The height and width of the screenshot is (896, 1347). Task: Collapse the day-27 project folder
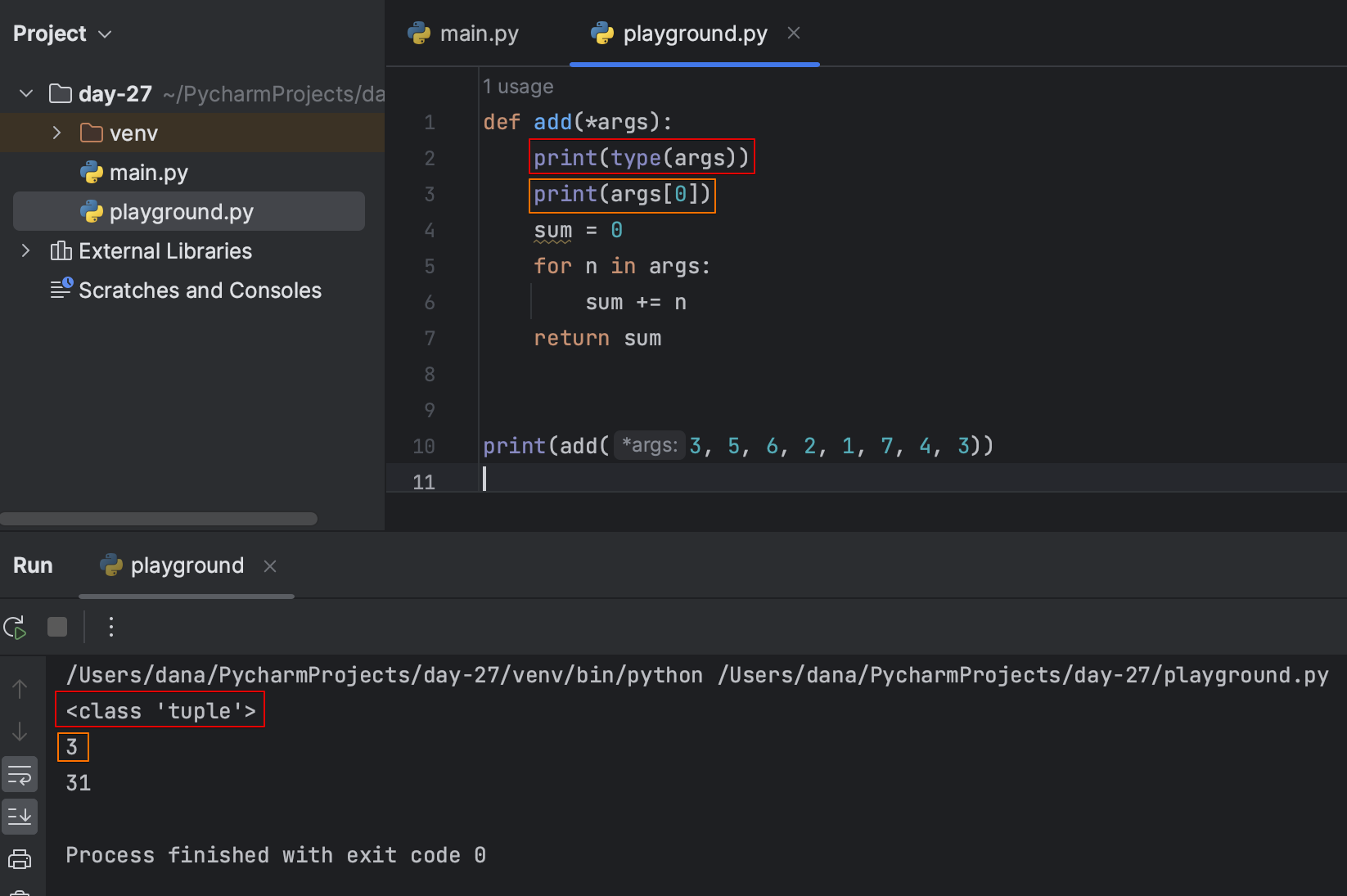[x=26, y=93]
